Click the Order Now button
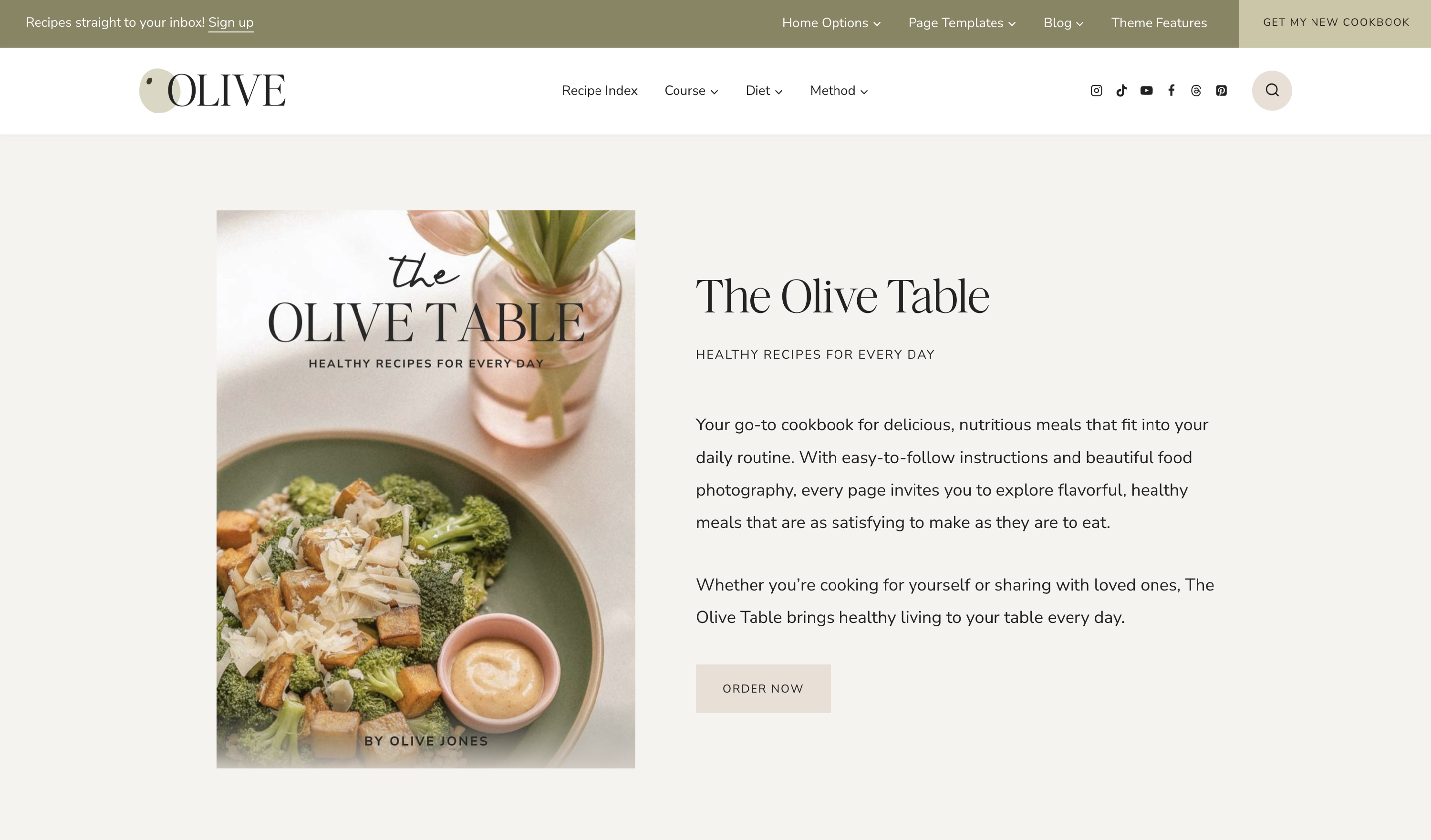This screenshot has height=840, width=1431. 763,688
